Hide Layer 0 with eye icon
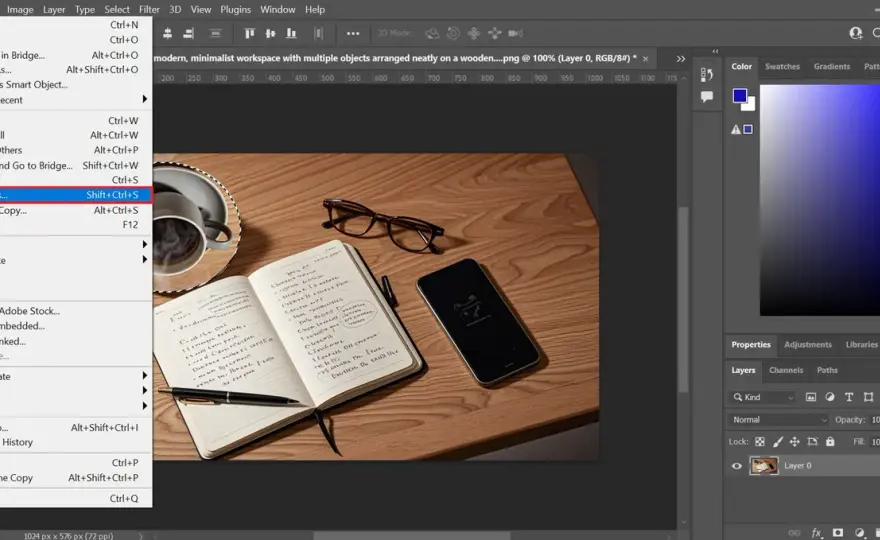 tap(736, 466)
